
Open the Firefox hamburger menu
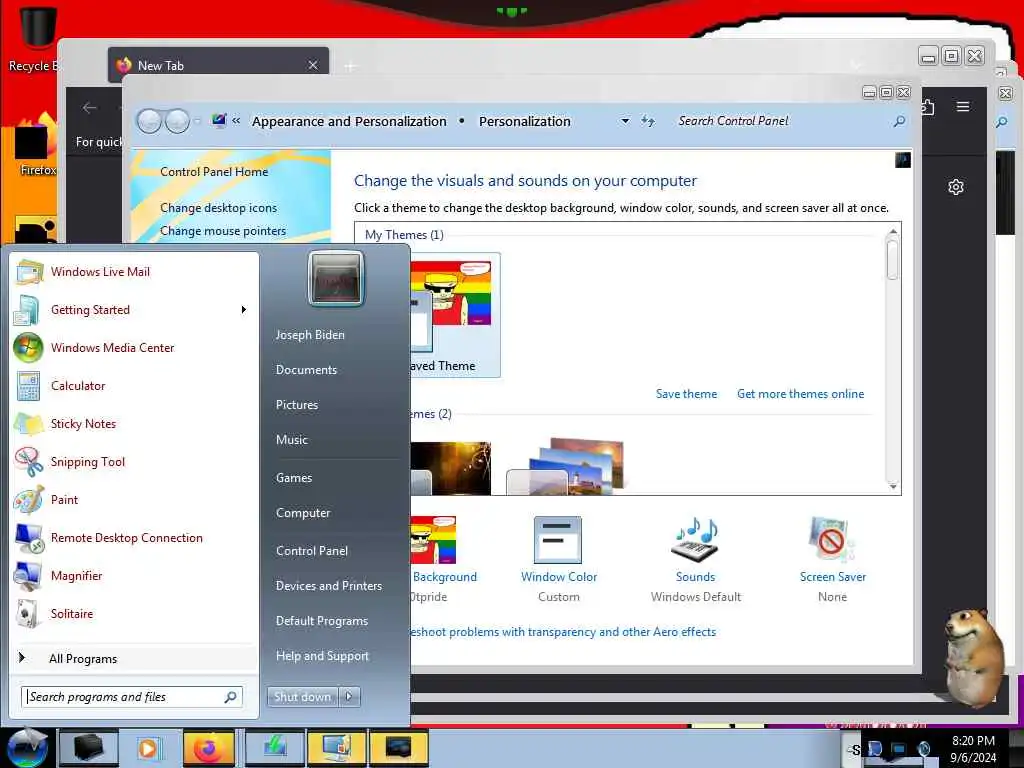[963, 106]
